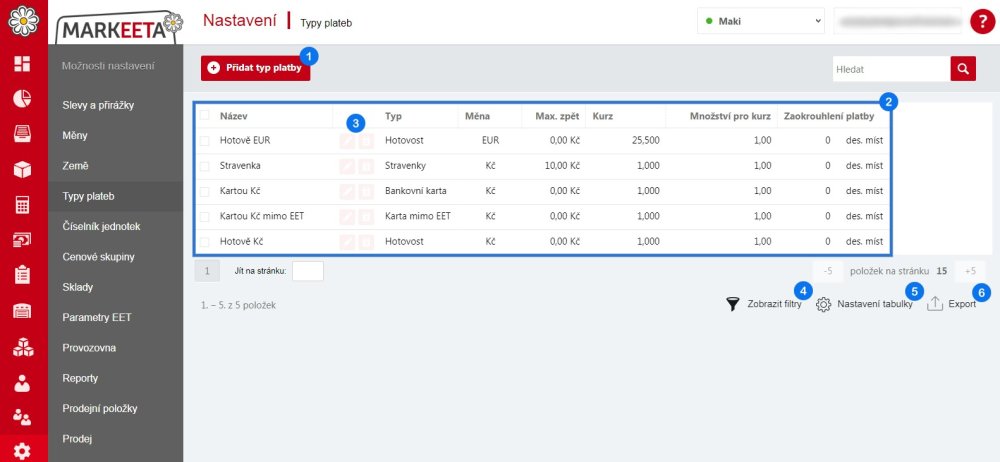Click page 1 pagination button
Screen dimensions: 1000x462
click(207, 271)
